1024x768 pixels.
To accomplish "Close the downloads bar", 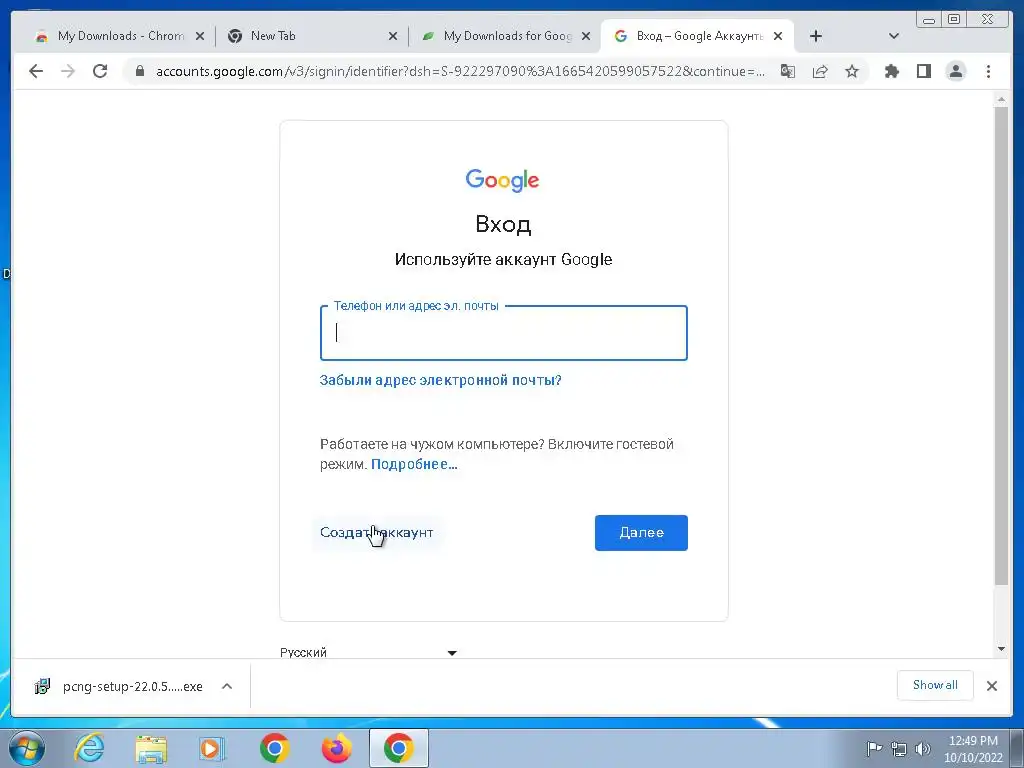I will (x=991, y=686).
